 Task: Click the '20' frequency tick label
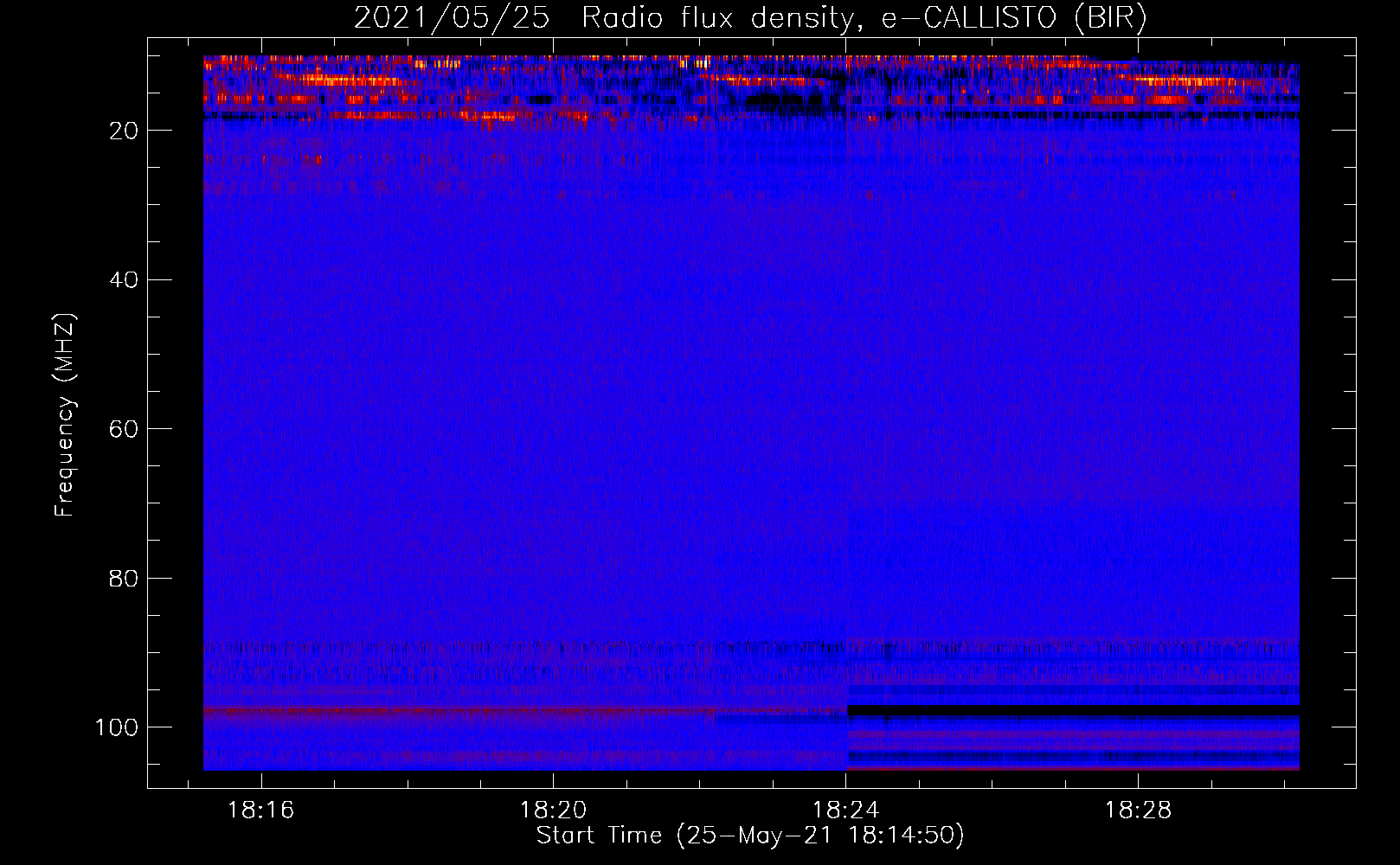(x=124, y=131)
